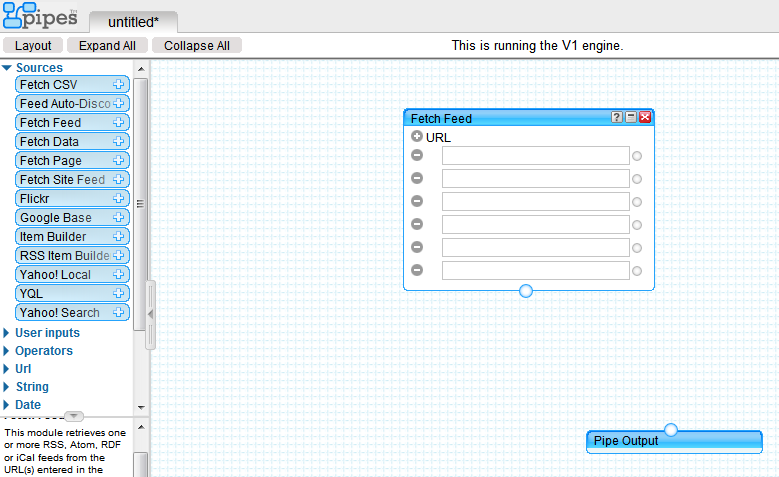This screenshot has height=477, width=779.
Task: Click the plus icon on Yahoo! Local
Action: [118, 274]
